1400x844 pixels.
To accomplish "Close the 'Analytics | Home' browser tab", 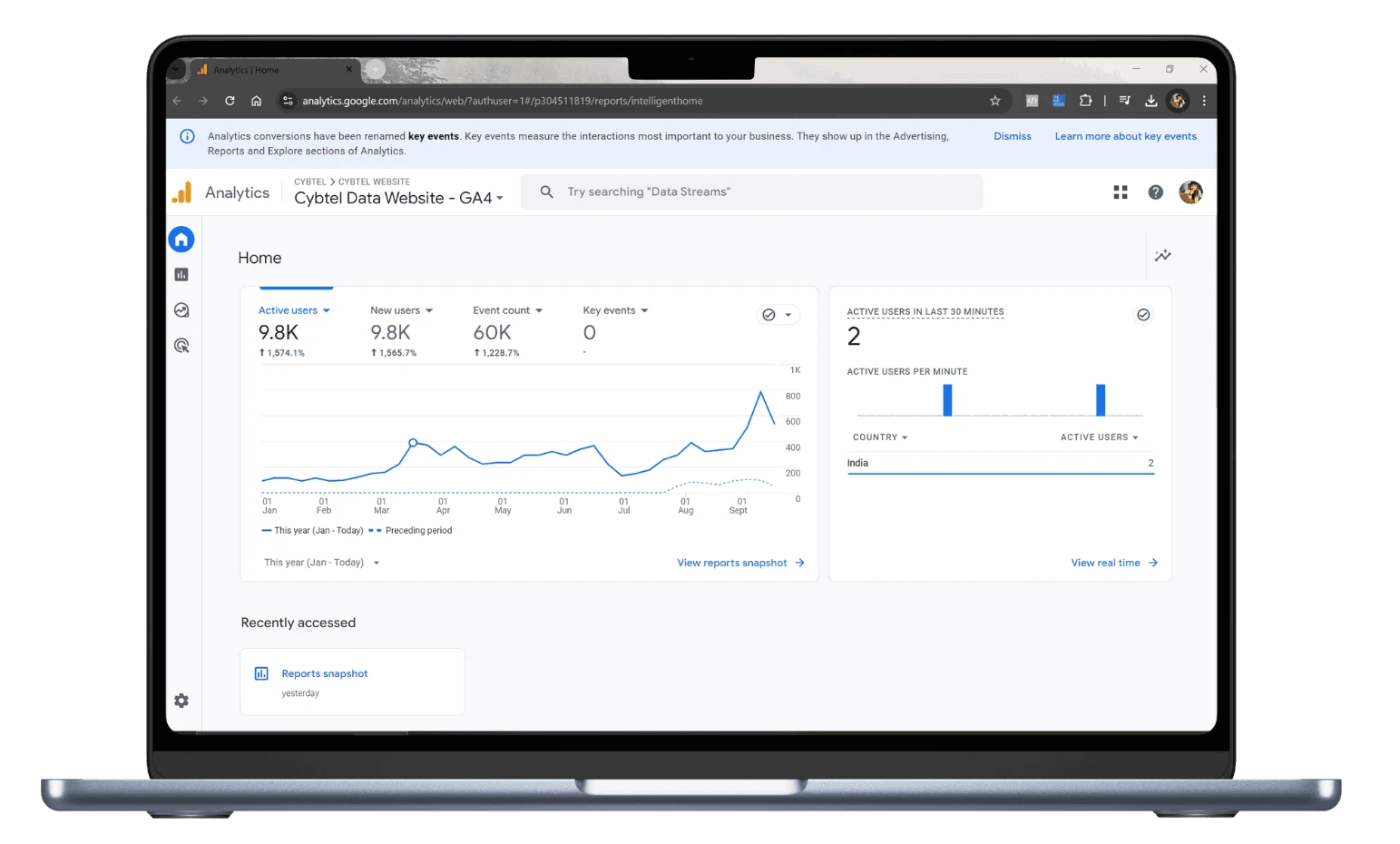I will point(348,70).
